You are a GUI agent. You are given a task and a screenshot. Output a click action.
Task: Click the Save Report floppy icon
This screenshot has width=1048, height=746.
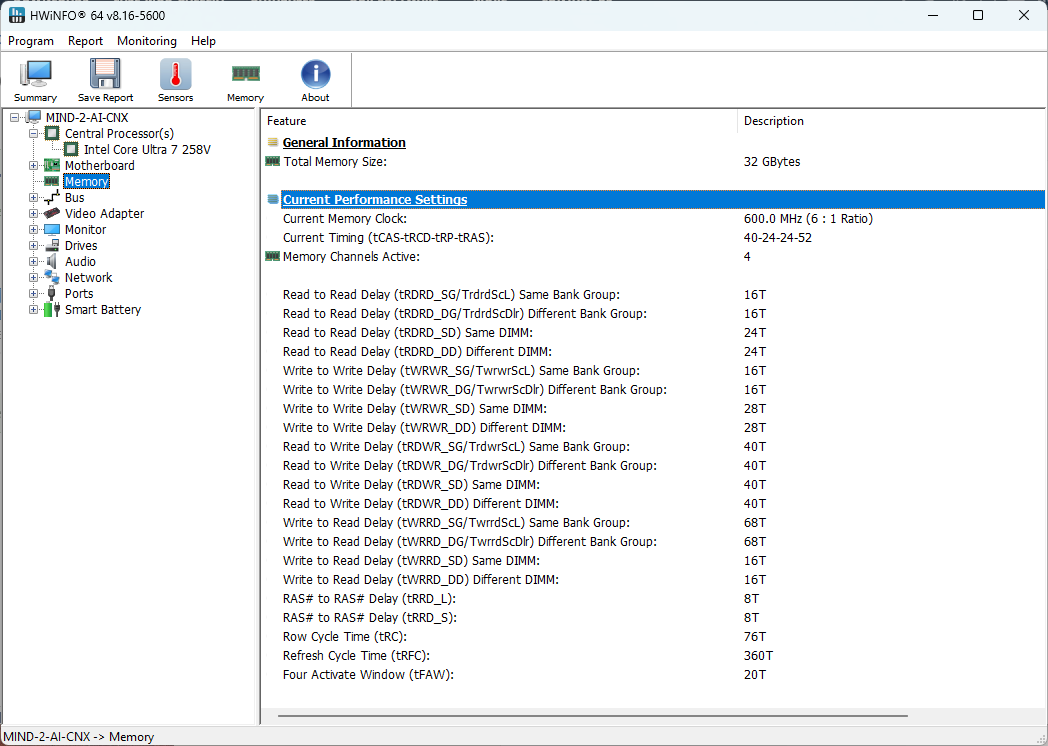(x=105, y=74)
